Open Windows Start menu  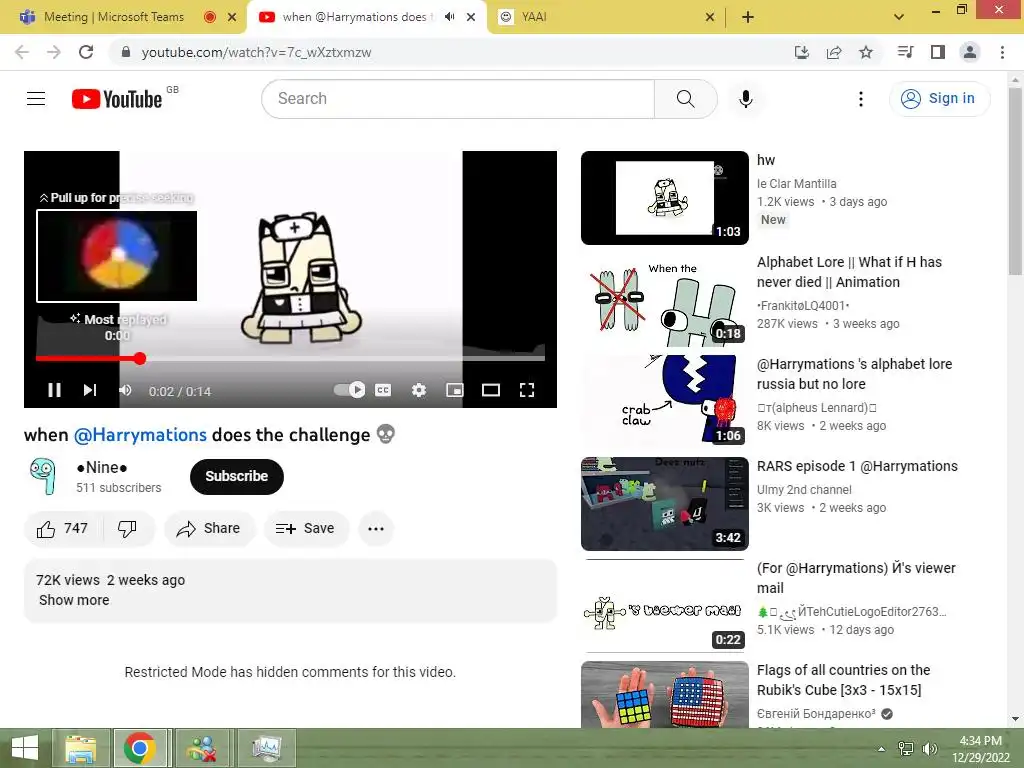pos(25,748)
